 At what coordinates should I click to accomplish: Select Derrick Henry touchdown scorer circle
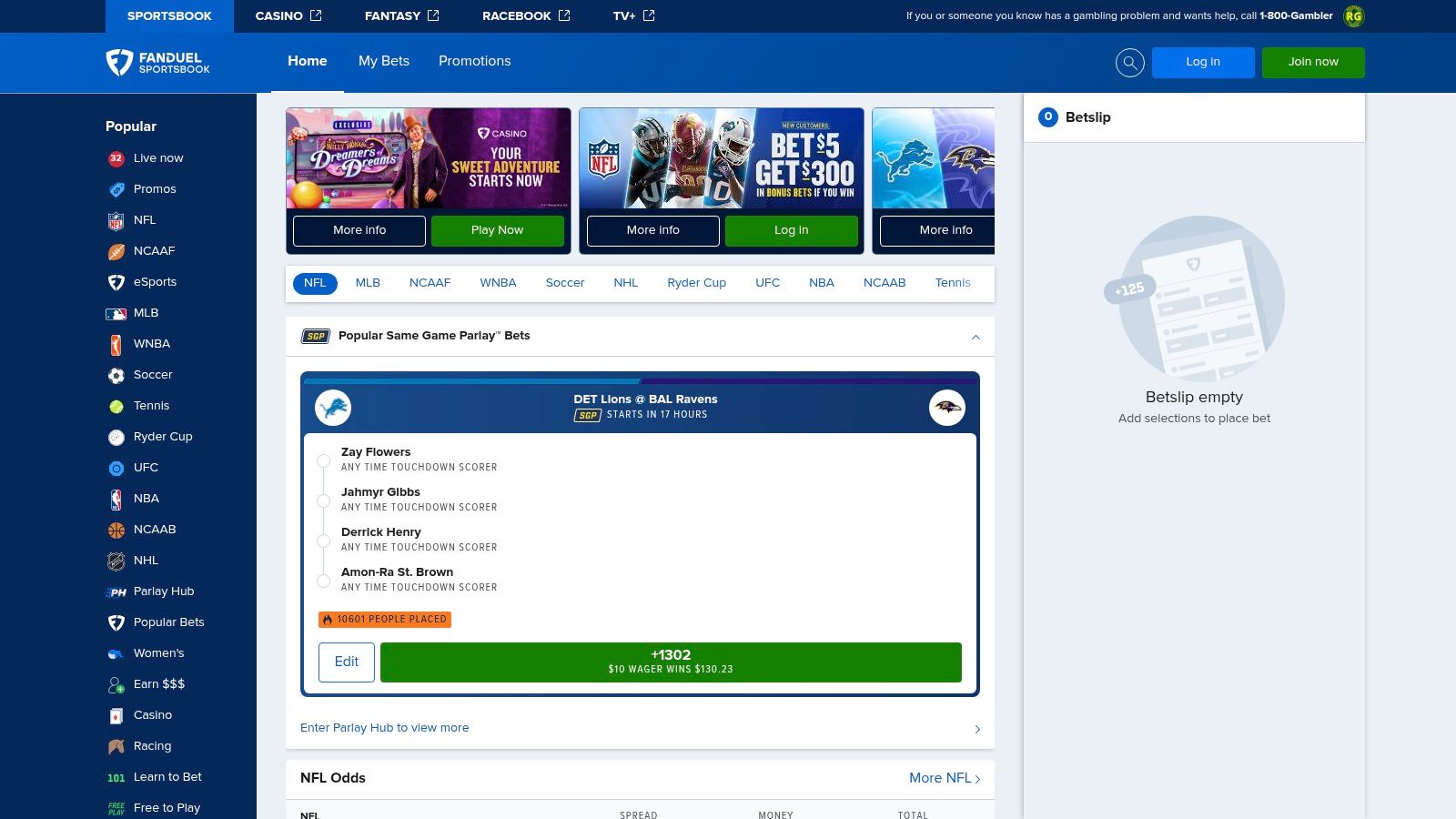(323, 541)
